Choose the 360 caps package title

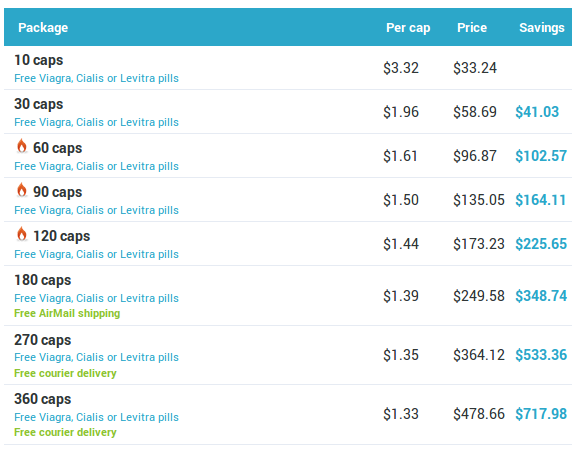43,399
